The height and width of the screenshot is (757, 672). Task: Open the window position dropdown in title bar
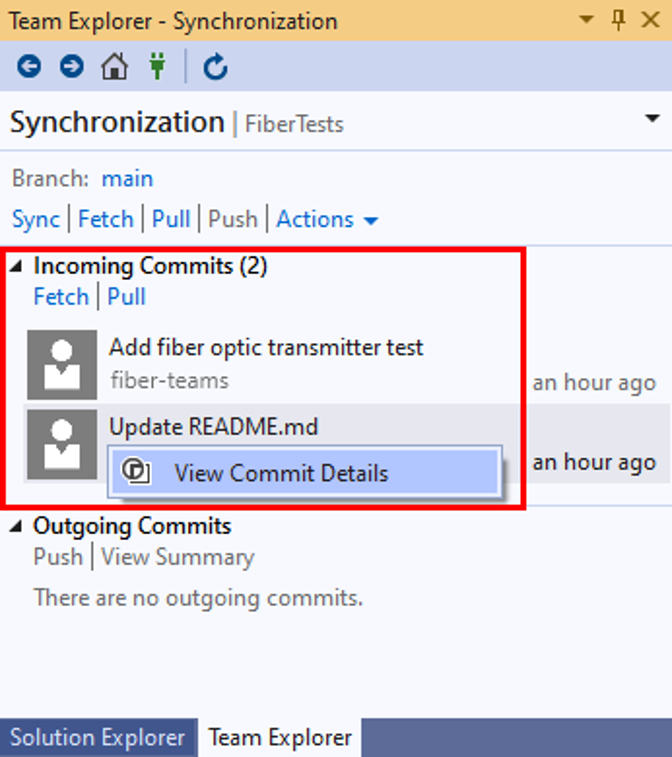586,19
